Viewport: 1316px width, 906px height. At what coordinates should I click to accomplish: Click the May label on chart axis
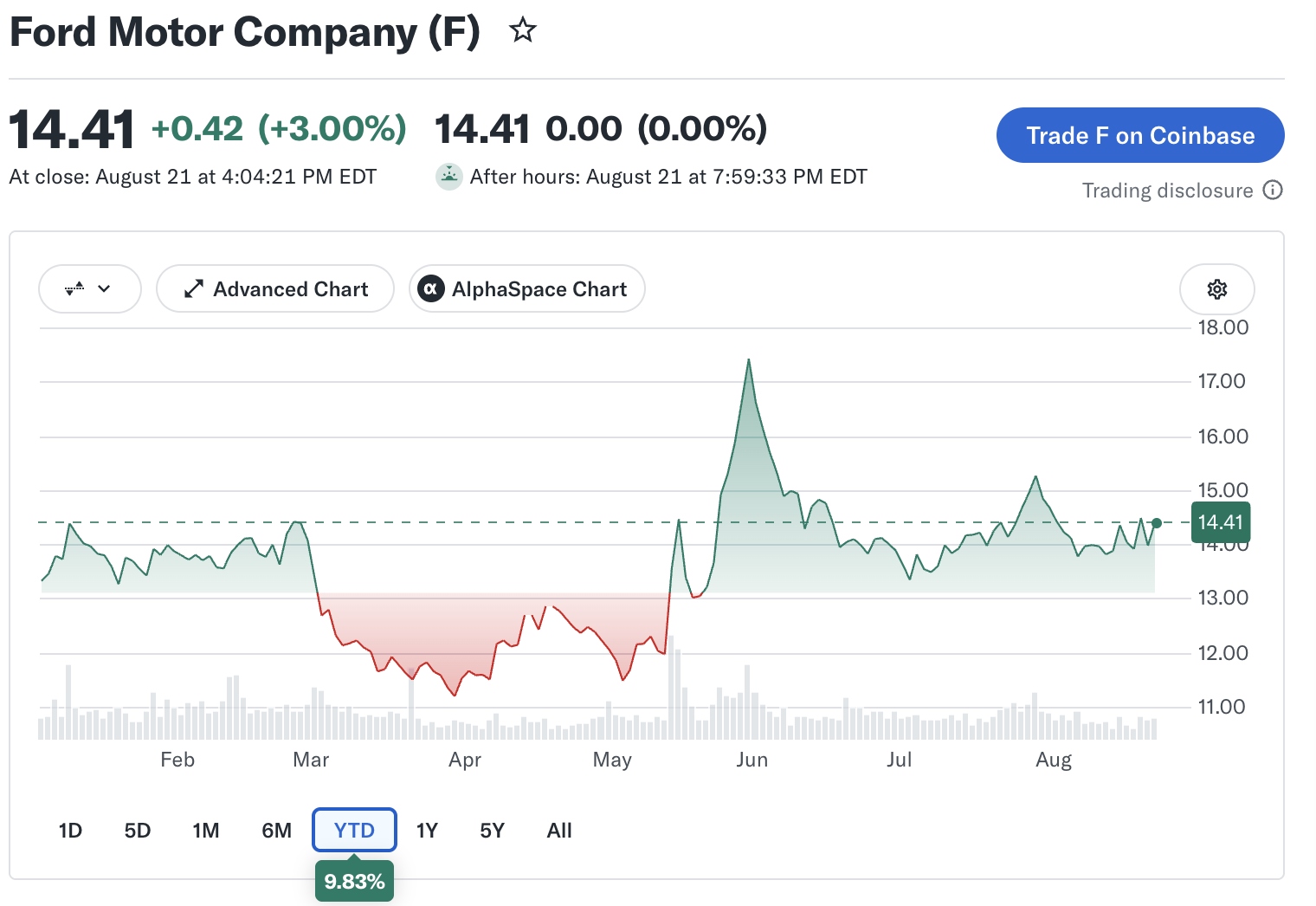pos(612,760)
